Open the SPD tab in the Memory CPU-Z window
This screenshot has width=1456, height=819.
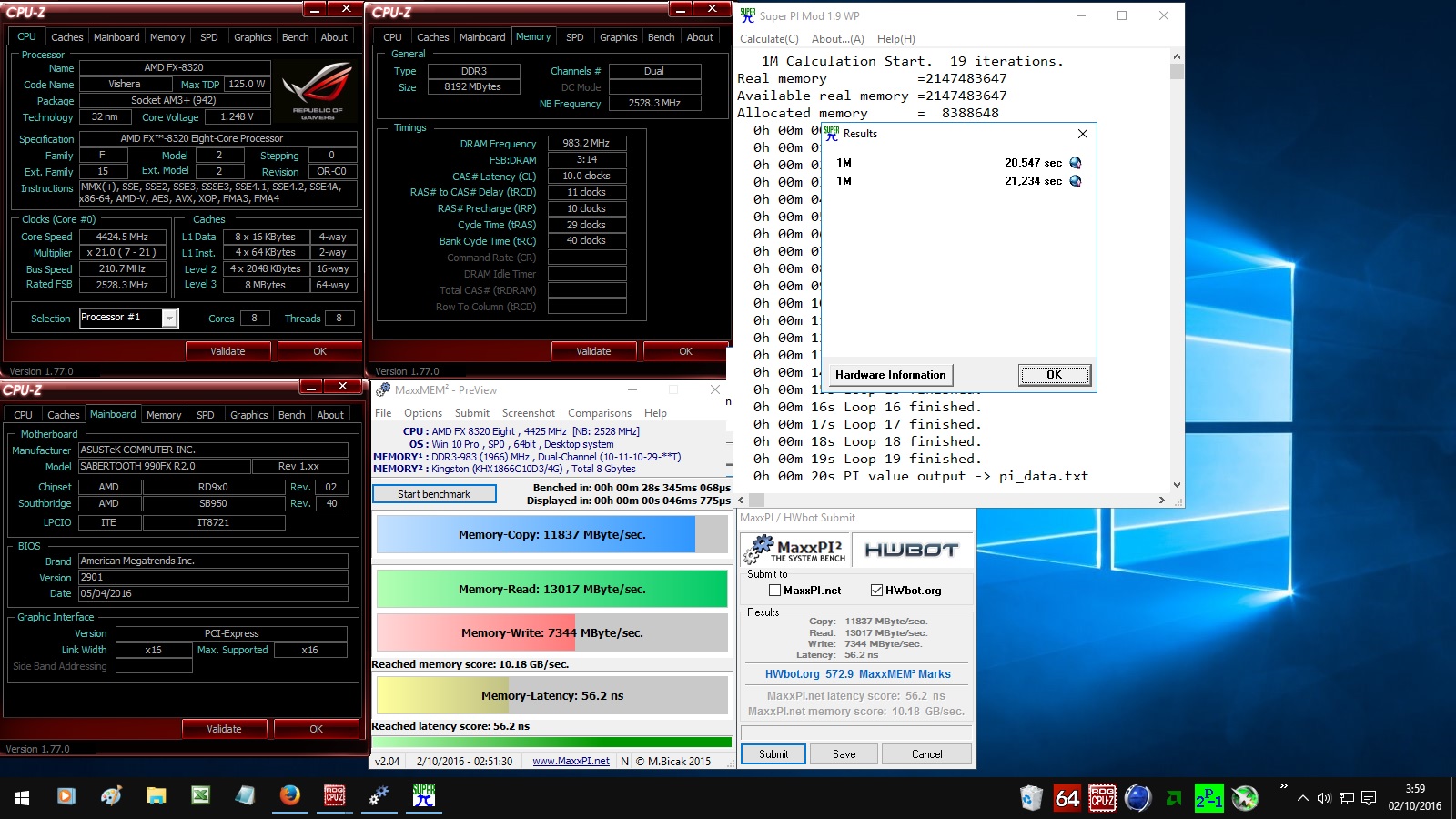(x=574, y=37)
